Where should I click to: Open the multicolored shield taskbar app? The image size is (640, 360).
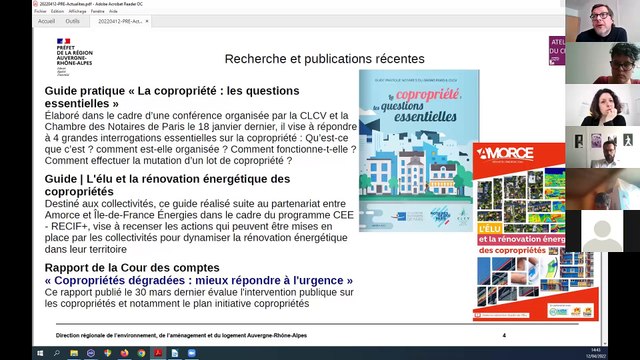click(x=107, y=353)
